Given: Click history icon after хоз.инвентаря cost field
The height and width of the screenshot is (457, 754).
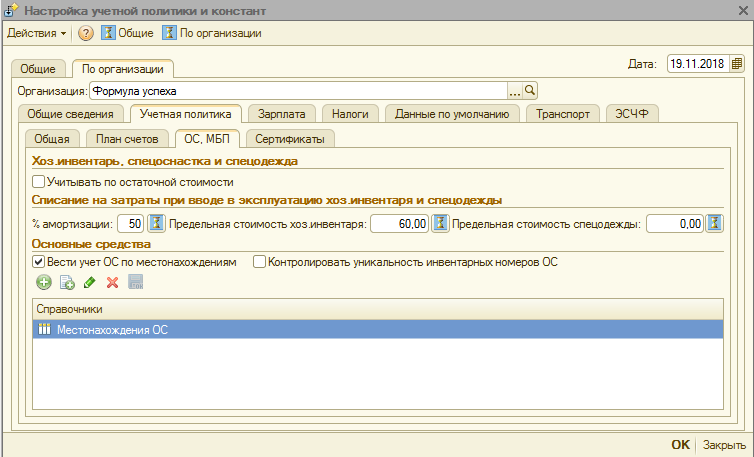Looking at the screenshot, I should click(x=440, y=223).
